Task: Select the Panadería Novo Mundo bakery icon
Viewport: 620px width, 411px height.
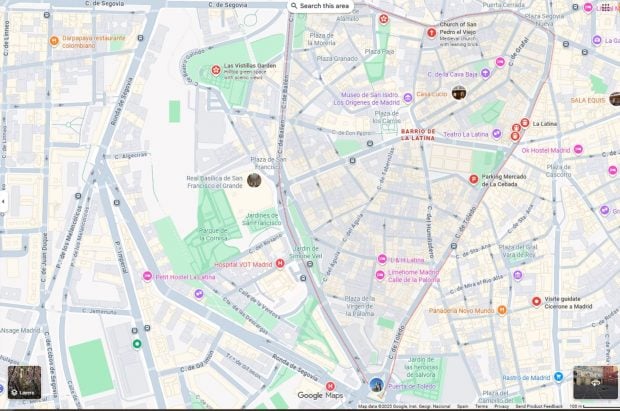Action: (x=502, y=310)
